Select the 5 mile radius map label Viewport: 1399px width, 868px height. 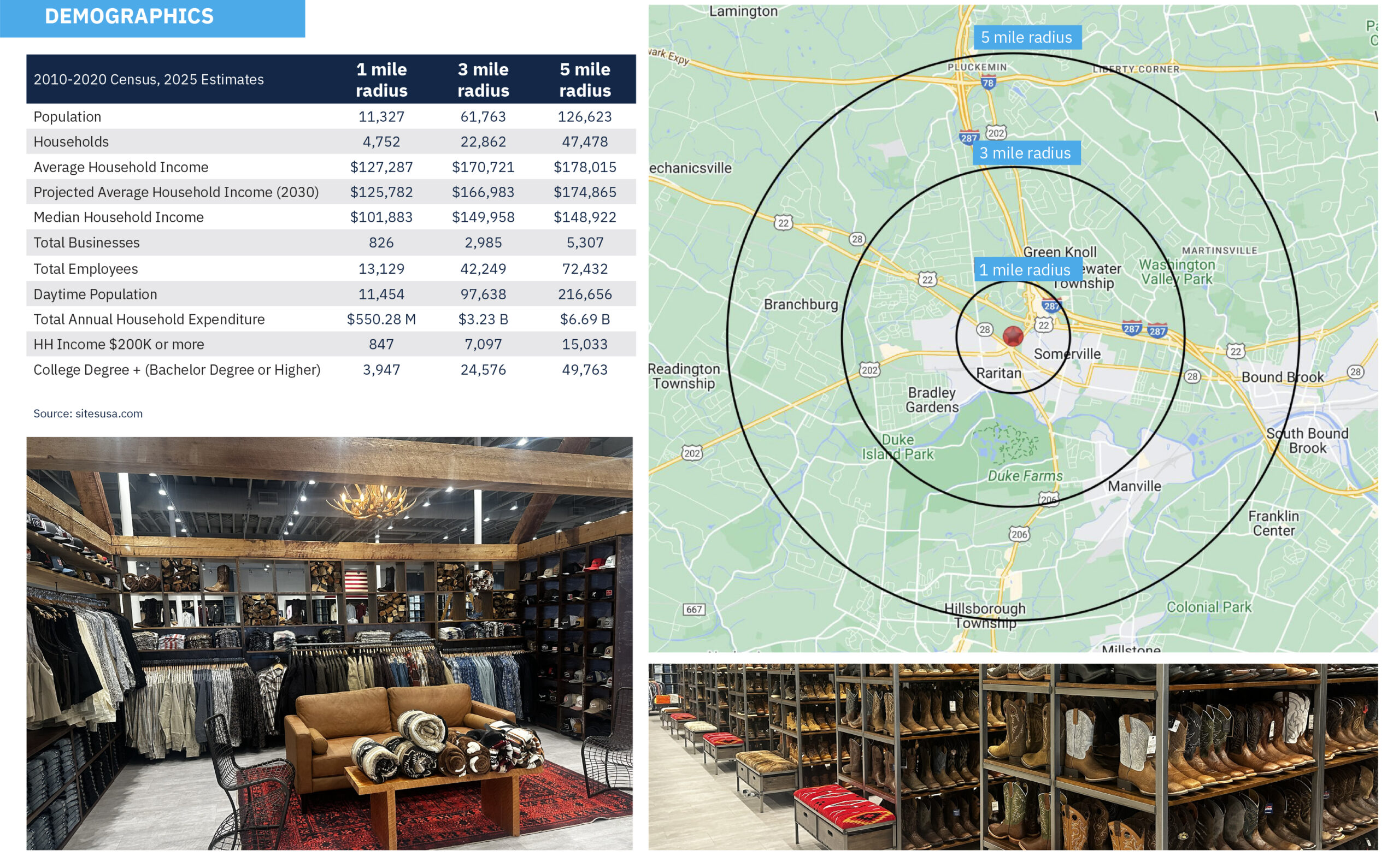tap(1027, 37)
